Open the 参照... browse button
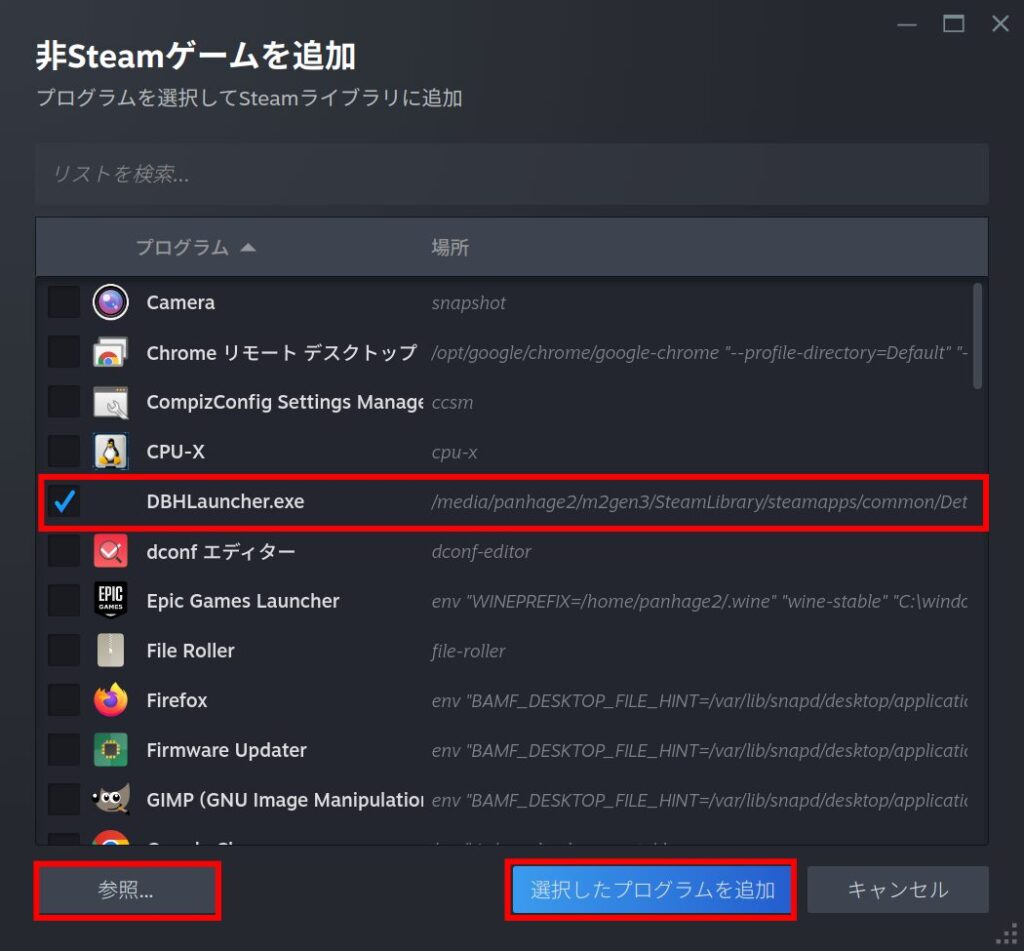This screenshot has height=951, width=1024. [x=127, y=890]
